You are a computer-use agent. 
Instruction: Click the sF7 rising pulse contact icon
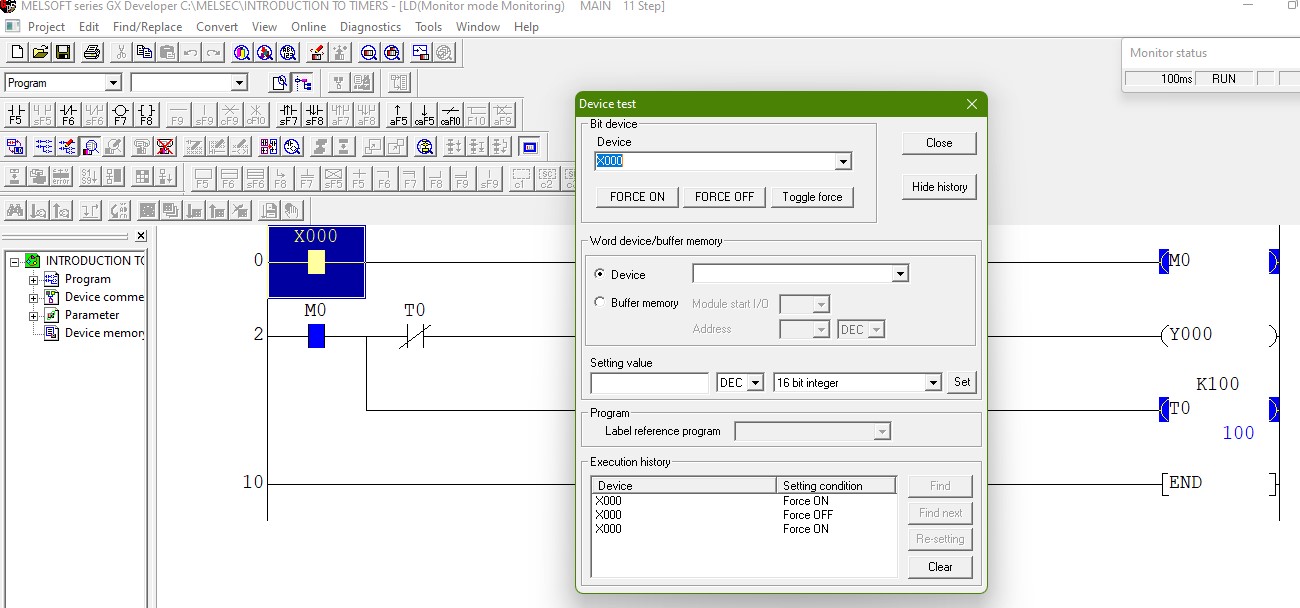coord(288,114)
